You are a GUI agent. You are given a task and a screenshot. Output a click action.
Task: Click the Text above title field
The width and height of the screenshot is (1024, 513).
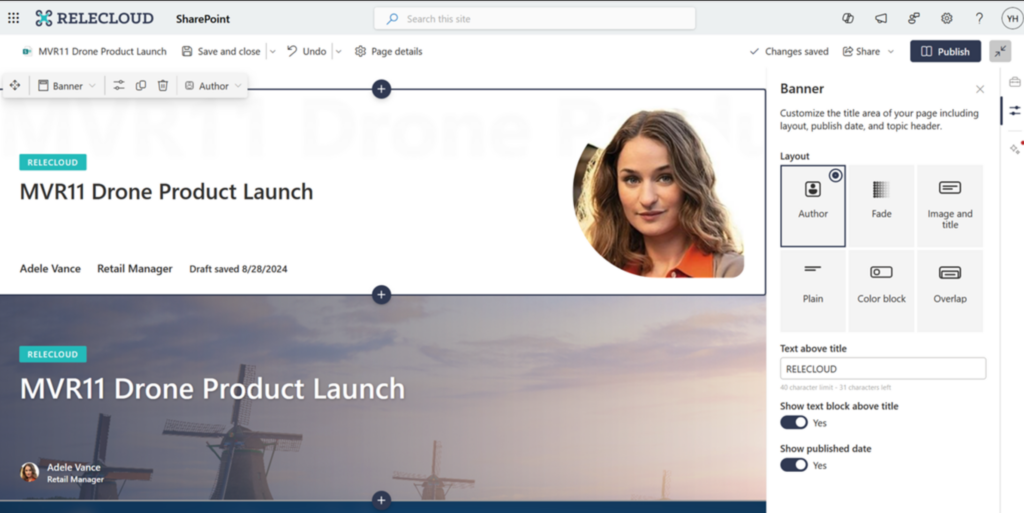[882, 369]
